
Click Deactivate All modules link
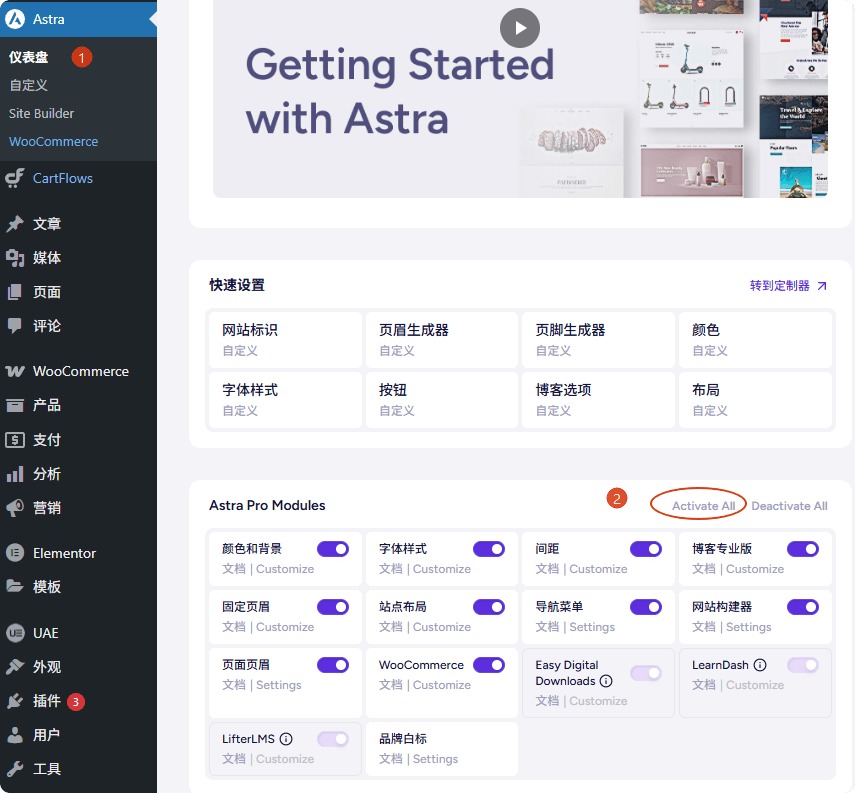789,506
